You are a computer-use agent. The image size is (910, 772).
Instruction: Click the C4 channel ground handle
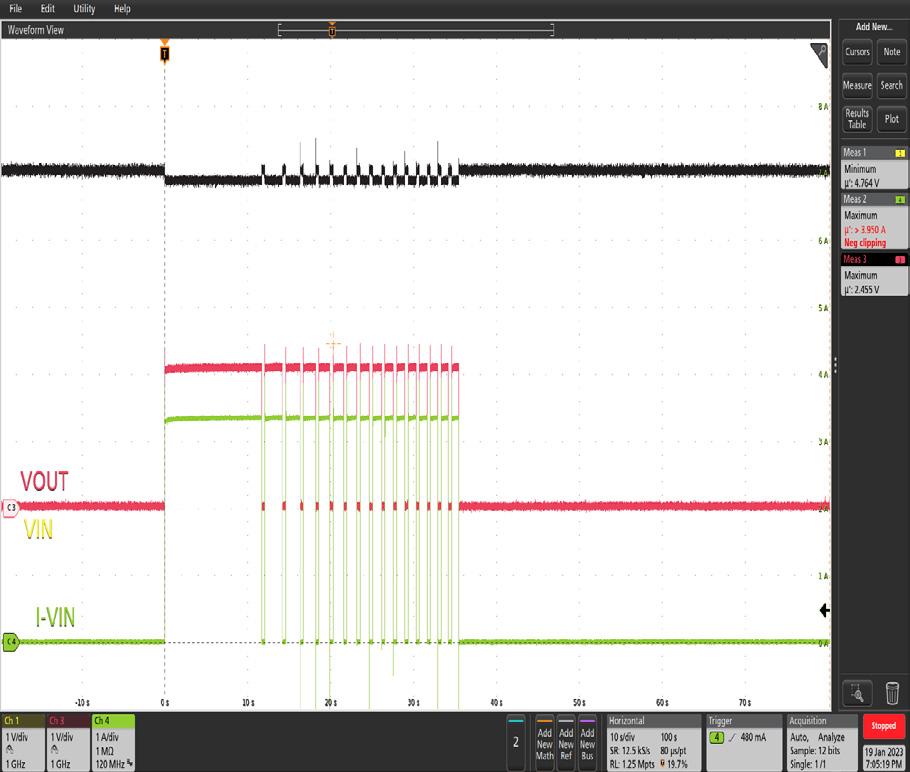coord(11,642)
